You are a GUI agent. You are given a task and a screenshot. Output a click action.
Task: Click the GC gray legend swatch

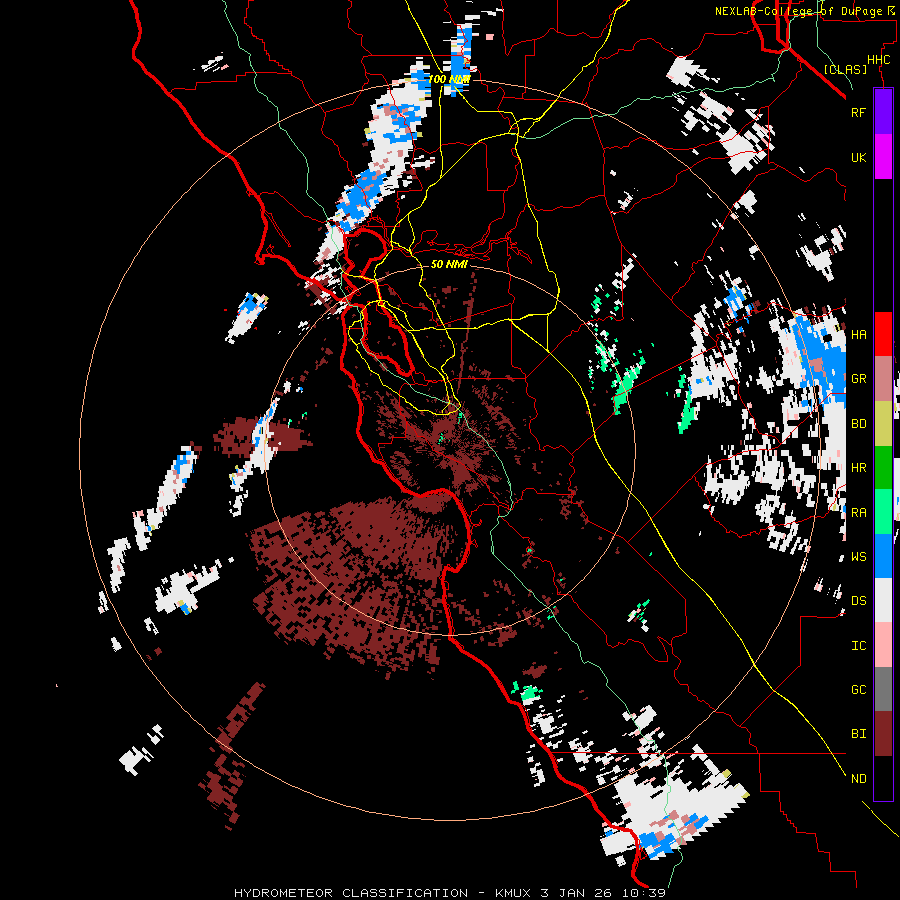click(883, 689)
